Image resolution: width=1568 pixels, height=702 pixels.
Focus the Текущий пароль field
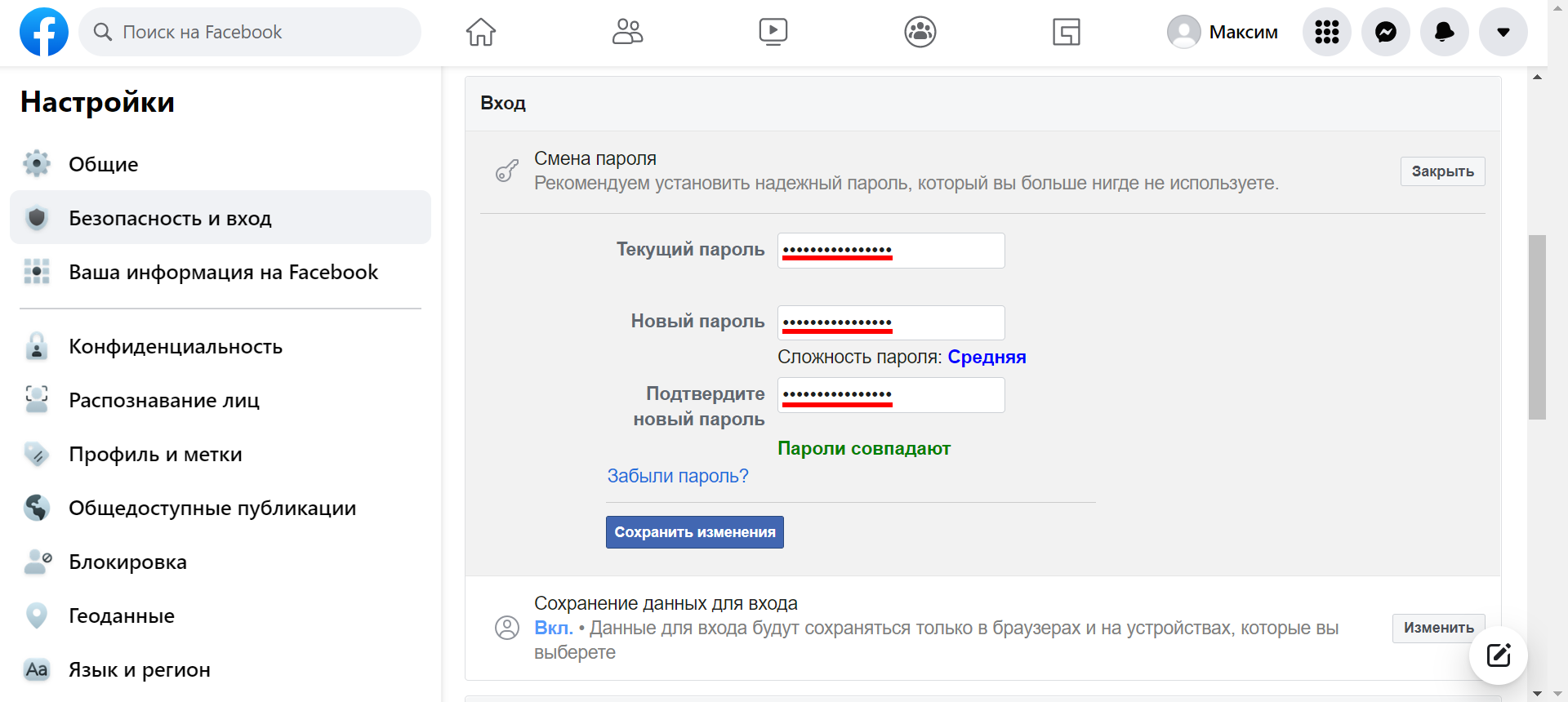(891, 251)
